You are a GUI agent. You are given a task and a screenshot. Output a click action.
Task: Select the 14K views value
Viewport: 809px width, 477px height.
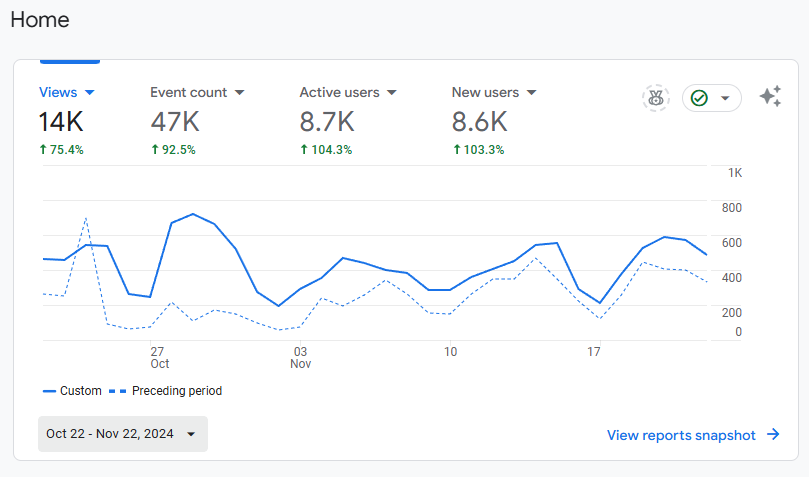pyautogui.click(x=61, y=122)
